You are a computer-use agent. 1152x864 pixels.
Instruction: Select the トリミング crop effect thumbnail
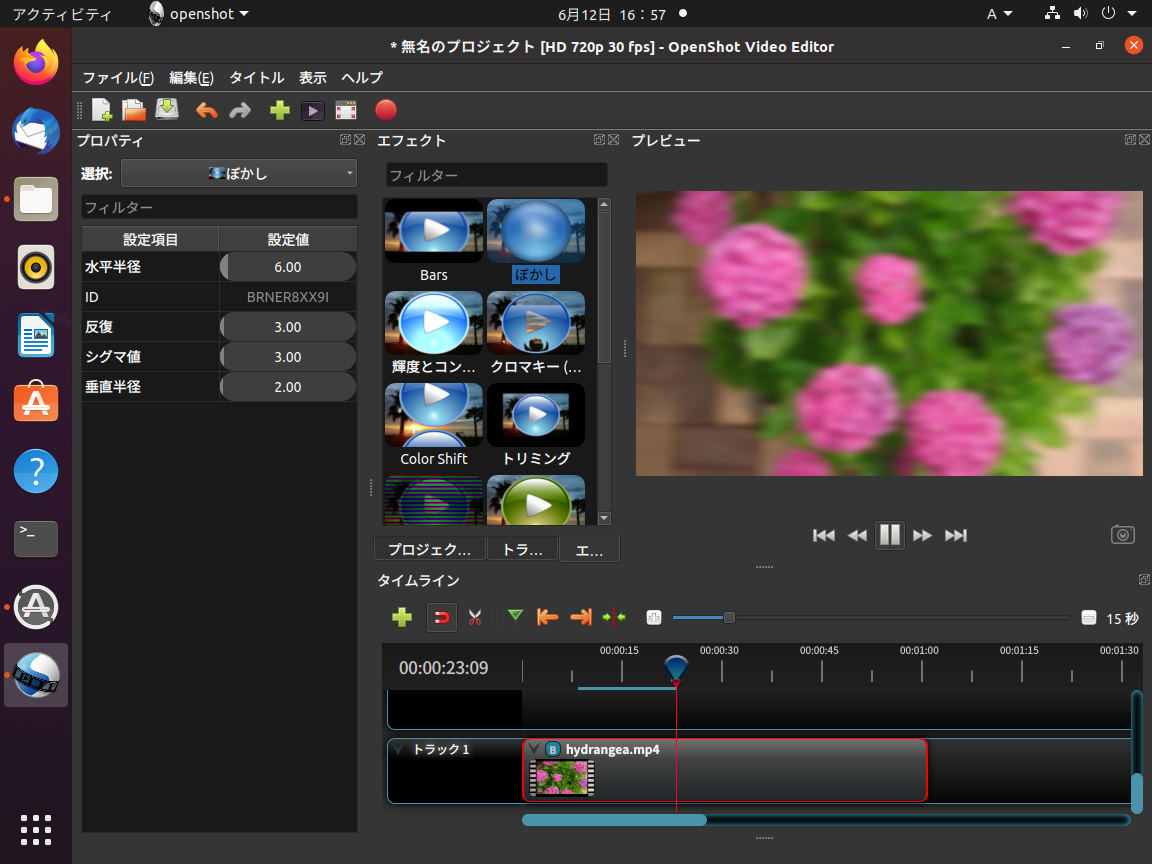coord(536,415)
